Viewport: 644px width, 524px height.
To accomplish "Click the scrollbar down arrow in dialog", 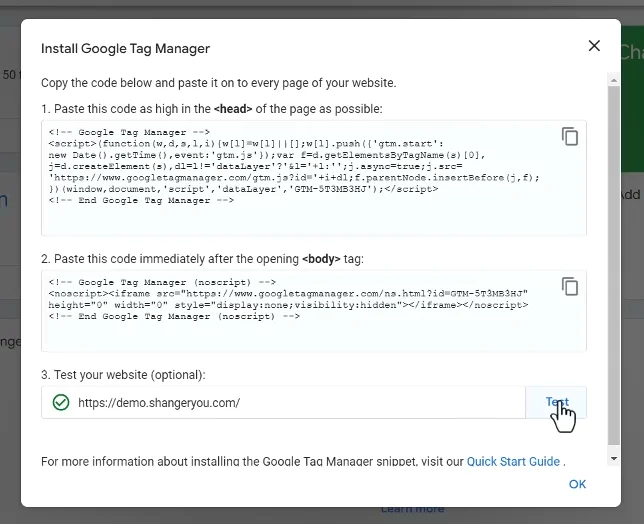I will point(614,459).
